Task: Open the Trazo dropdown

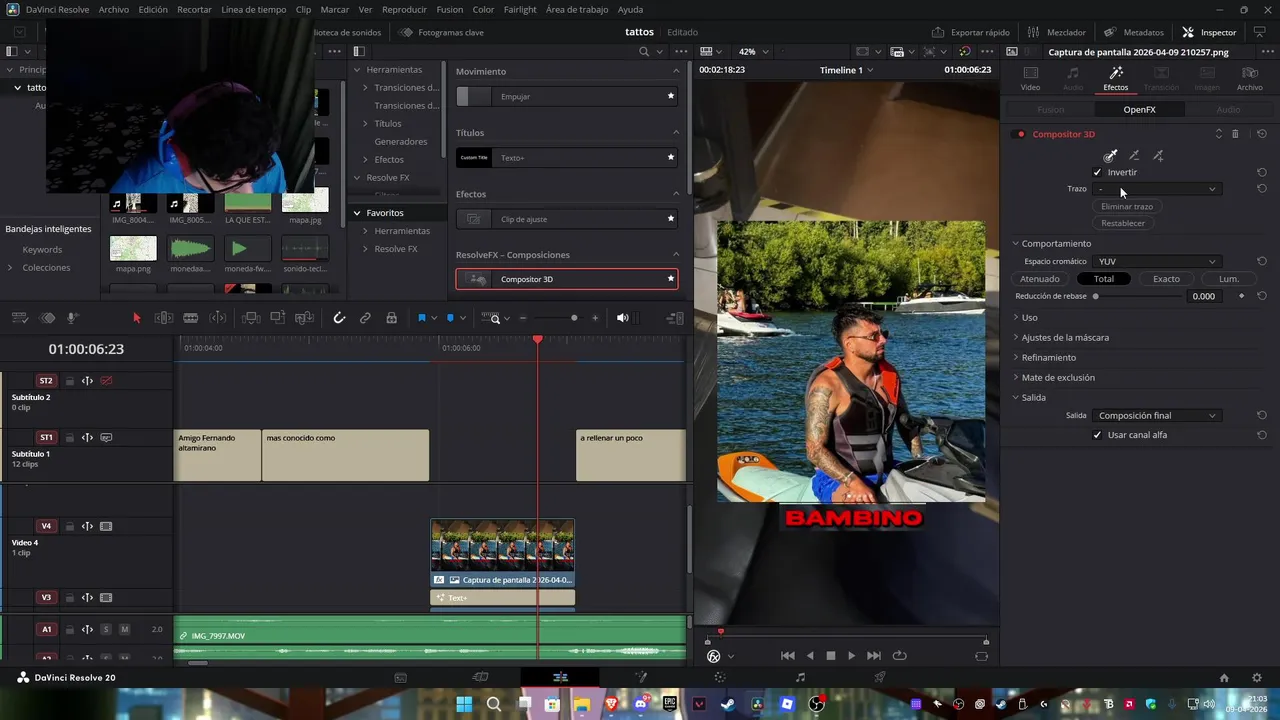Action: click(x=1157, y=189)
